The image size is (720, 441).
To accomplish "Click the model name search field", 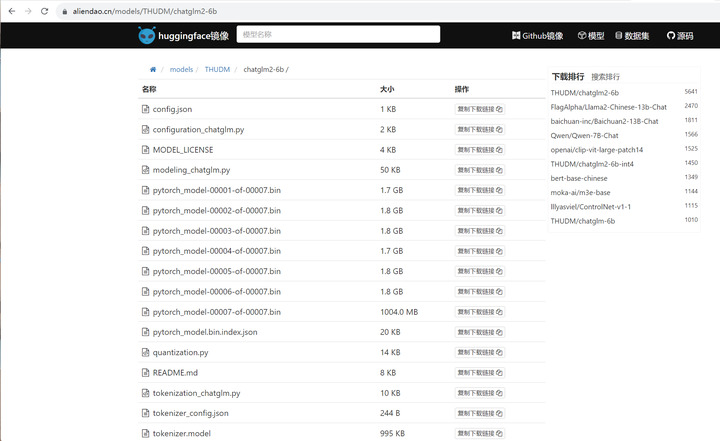I will [x=338, y=34].
